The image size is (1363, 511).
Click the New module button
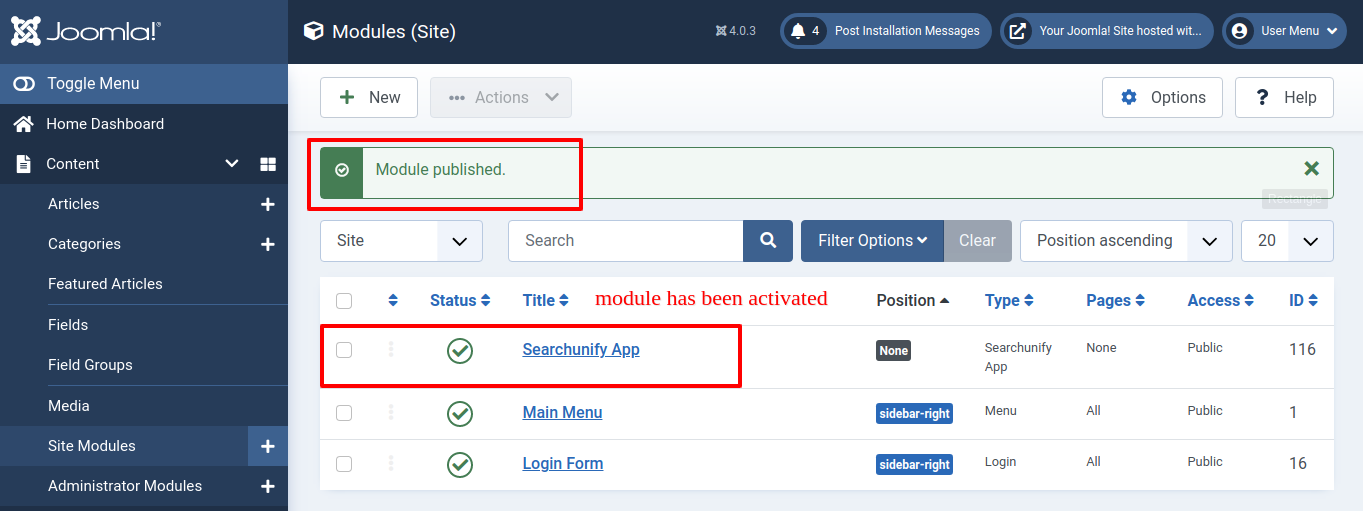coord(370,97)
